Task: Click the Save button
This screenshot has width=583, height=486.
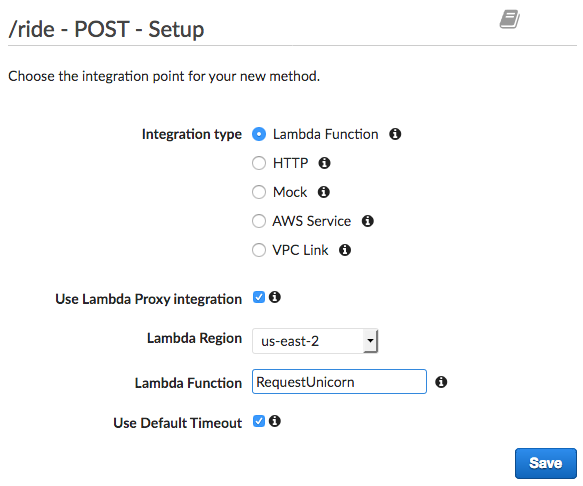Action: click(545, 463)
